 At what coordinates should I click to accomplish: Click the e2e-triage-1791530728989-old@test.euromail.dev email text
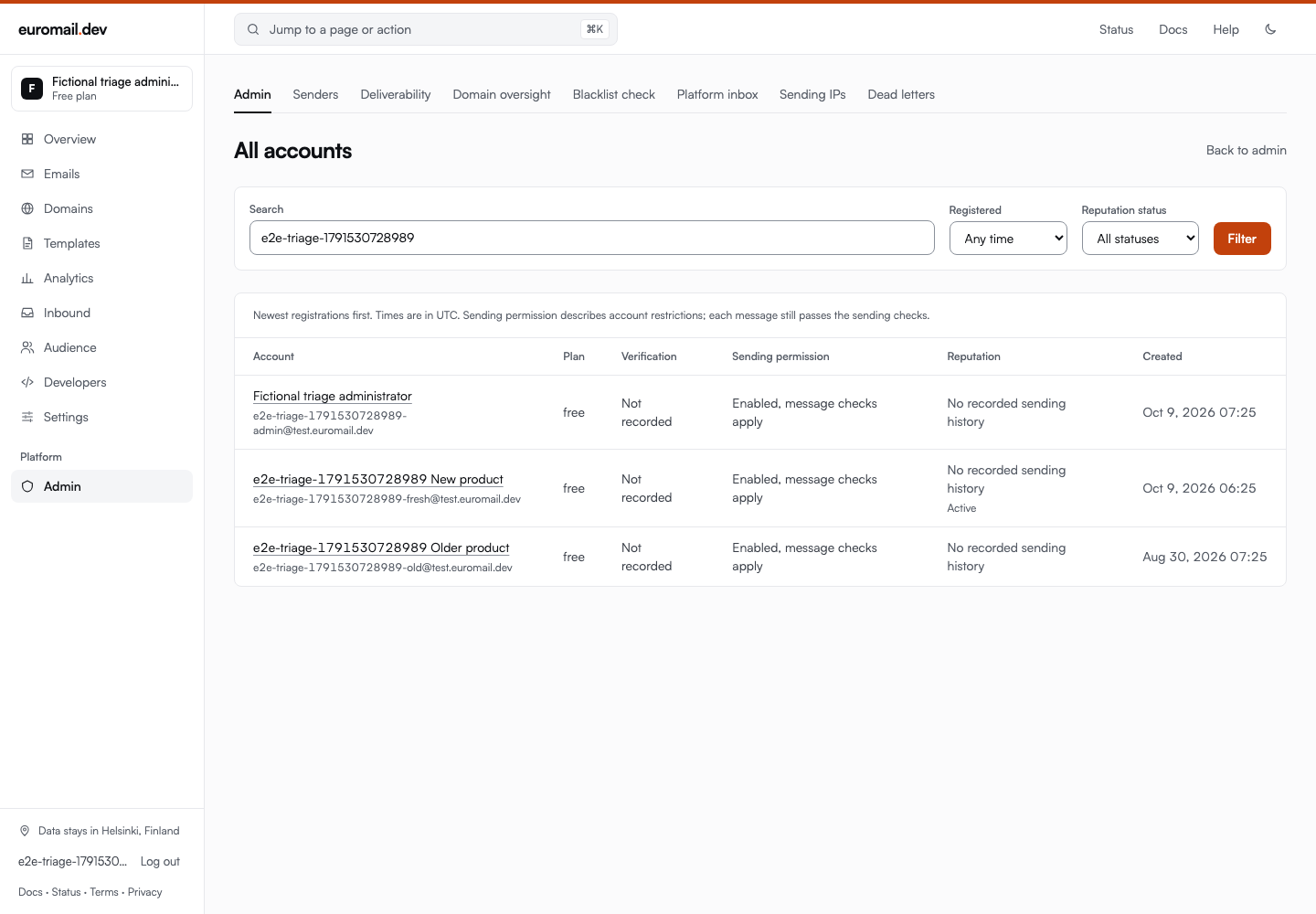[x=383, y=568]
